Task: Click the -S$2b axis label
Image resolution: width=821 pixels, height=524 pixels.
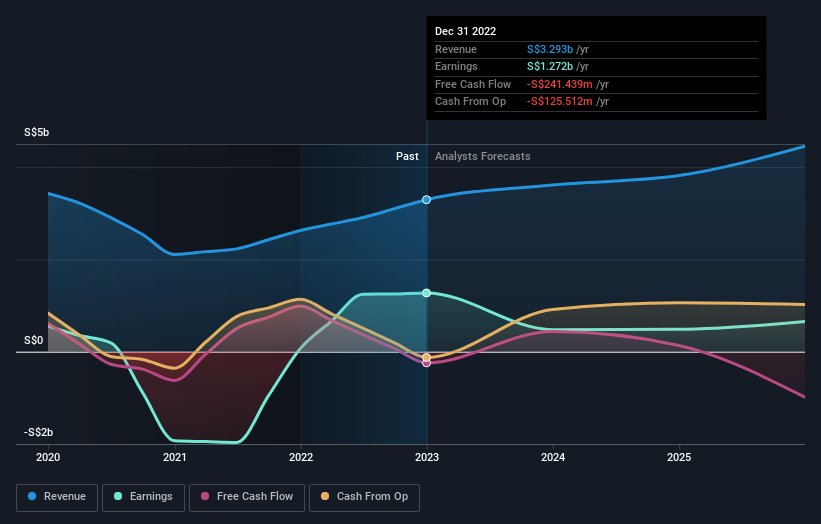Action: [x=38, y=432]
